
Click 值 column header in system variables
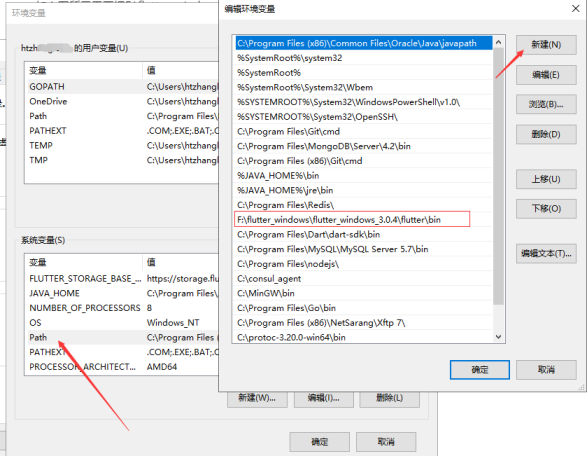click(180, 262)
